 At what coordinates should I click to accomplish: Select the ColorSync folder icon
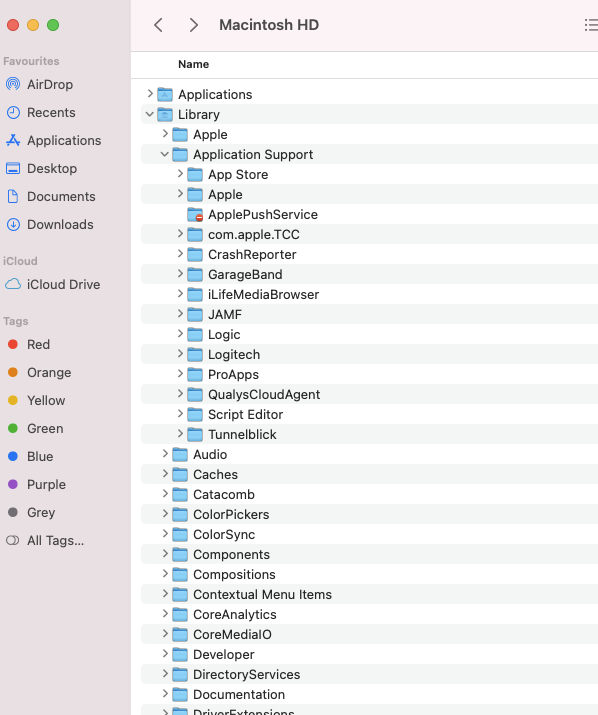pos(180,534)
